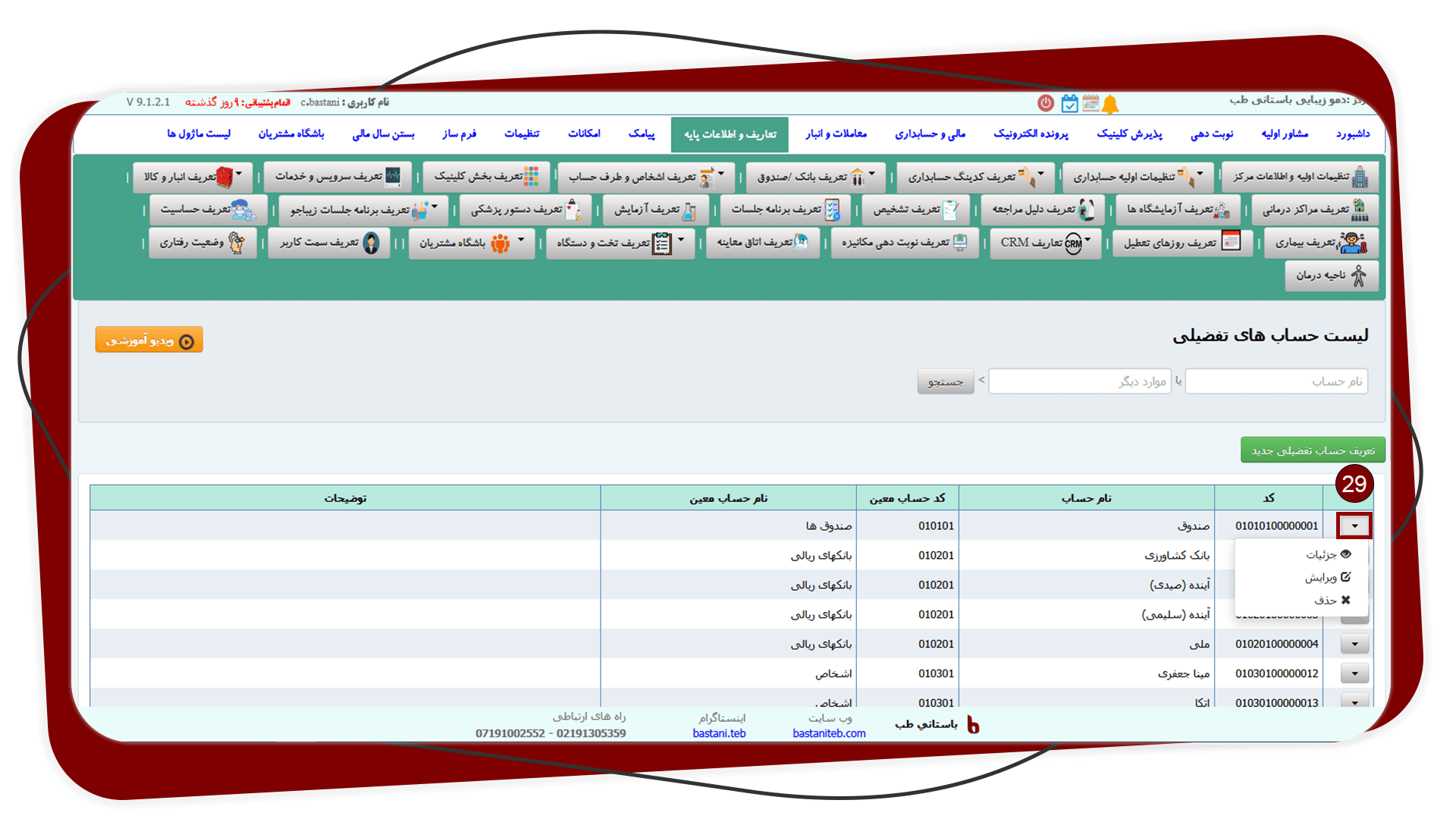This screenshot has height=819, width=1456.
Task: Open تعریف سرویس و خدمات
Action: point(337,177)
